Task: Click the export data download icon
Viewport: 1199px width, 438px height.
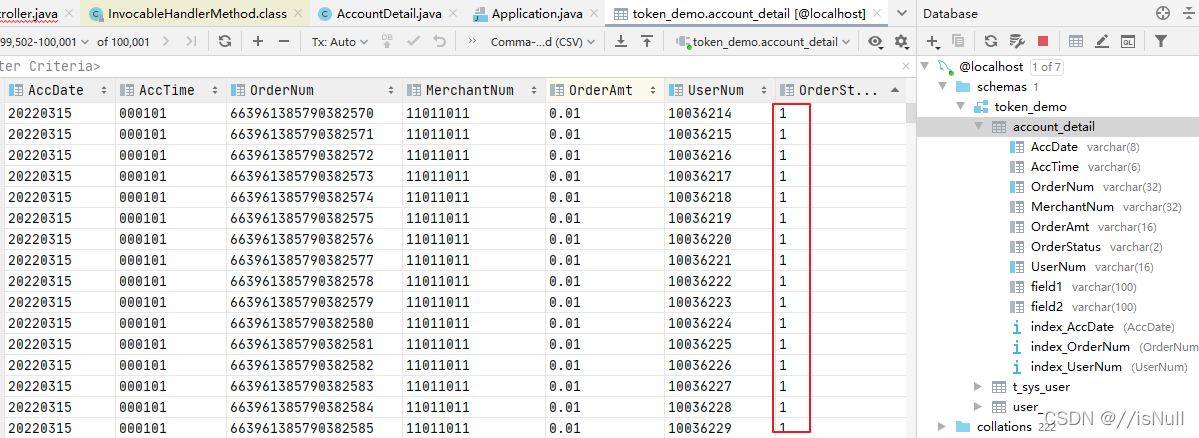Action: (x=622, y=41)
